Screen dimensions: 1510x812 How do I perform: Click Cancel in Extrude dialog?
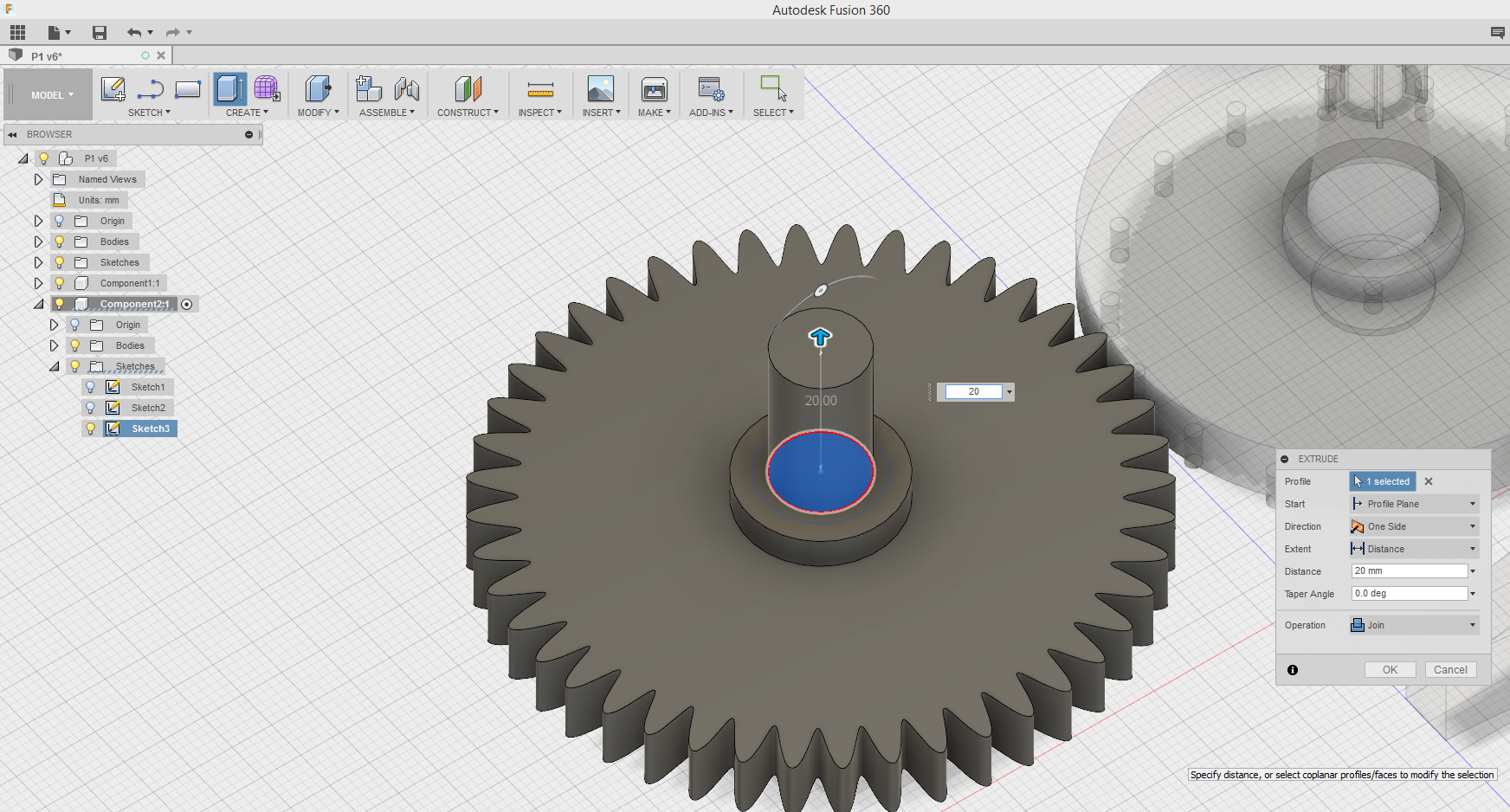point(1450,670)
